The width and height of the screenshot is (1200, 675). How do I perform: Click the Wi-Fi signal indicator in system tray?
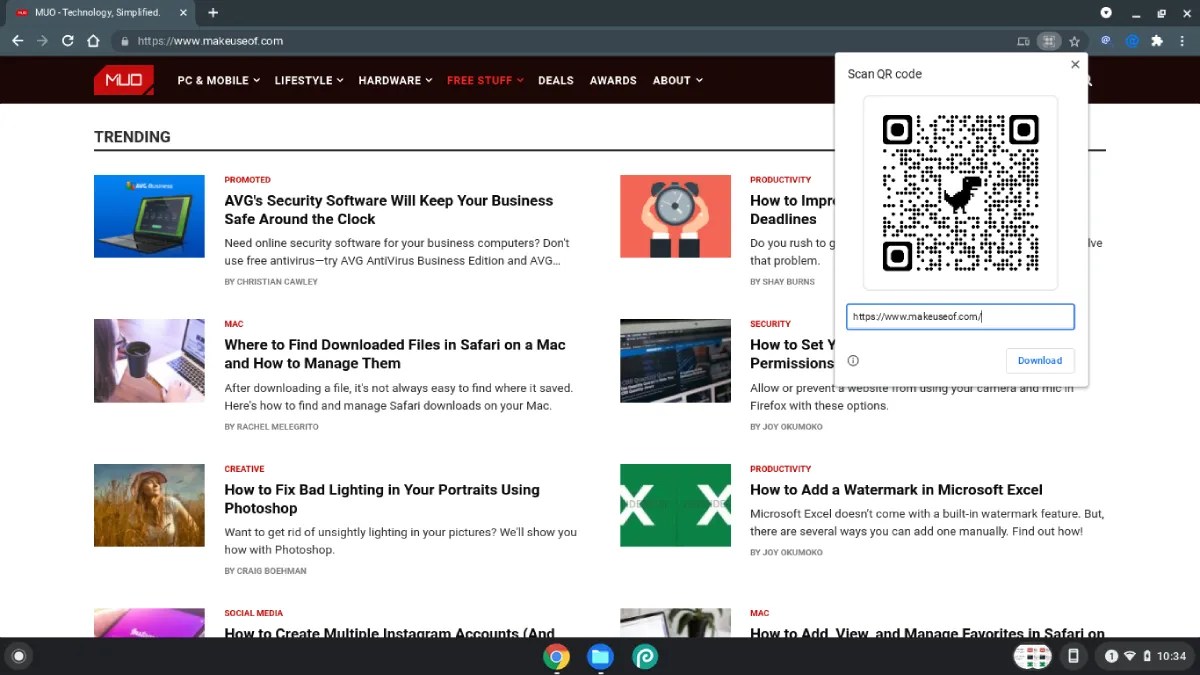click(x=1129, y=656)
